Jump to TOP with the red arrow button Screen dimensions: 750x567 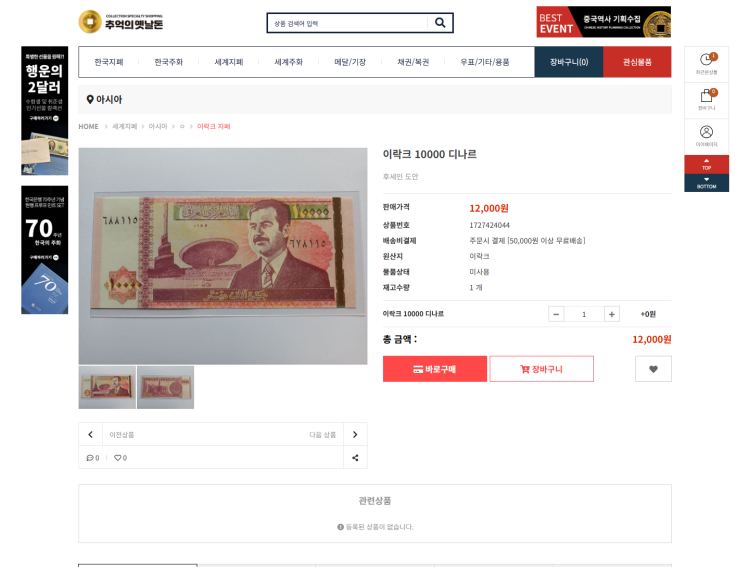click(706, 164)
